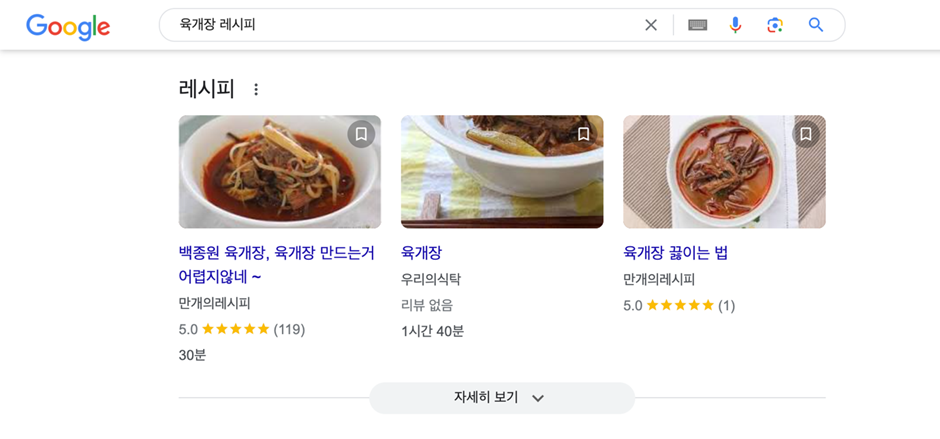Click into the 육개장 레시피 search field
This screenshot has width=940, height=439.
(400, 25)
